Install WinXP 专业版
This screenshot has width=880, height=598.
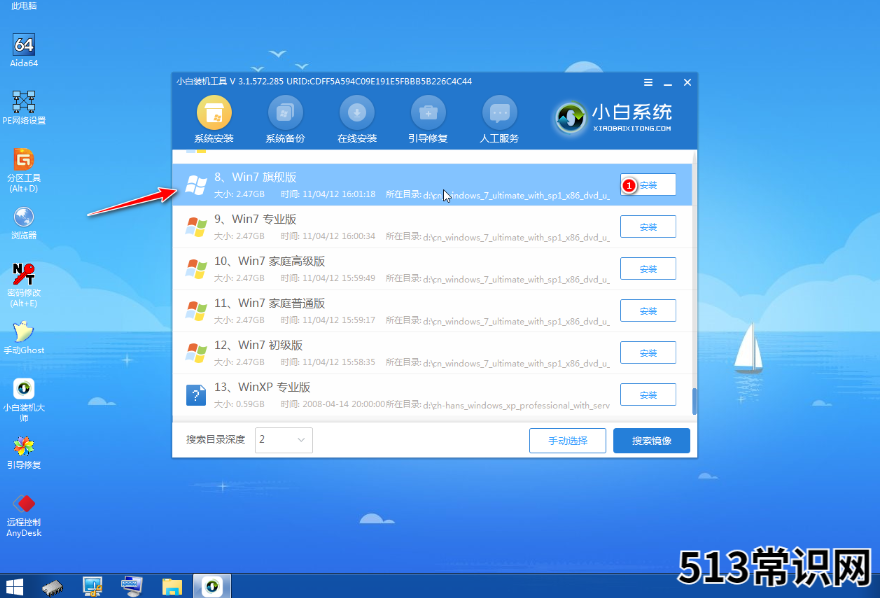(648, 395)
